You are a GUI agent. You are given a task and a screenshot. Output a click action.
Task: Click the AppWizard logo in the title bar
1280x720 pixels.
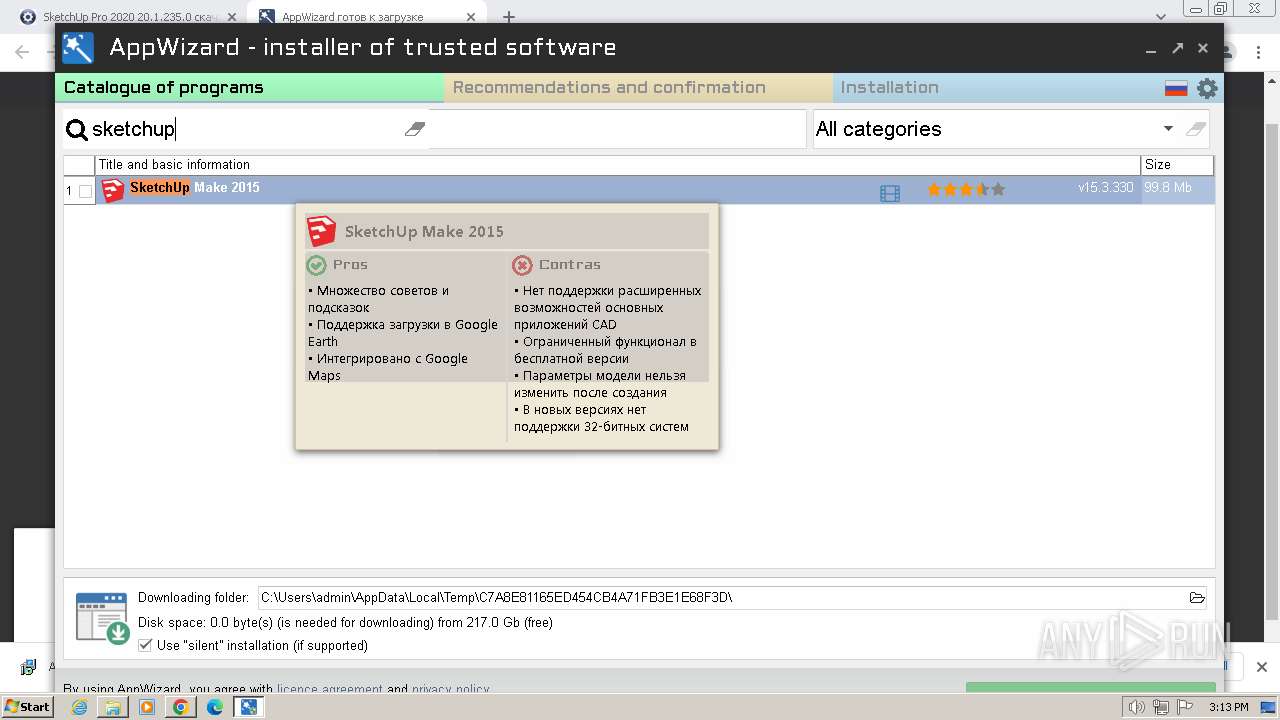click(x=78, y=48)
